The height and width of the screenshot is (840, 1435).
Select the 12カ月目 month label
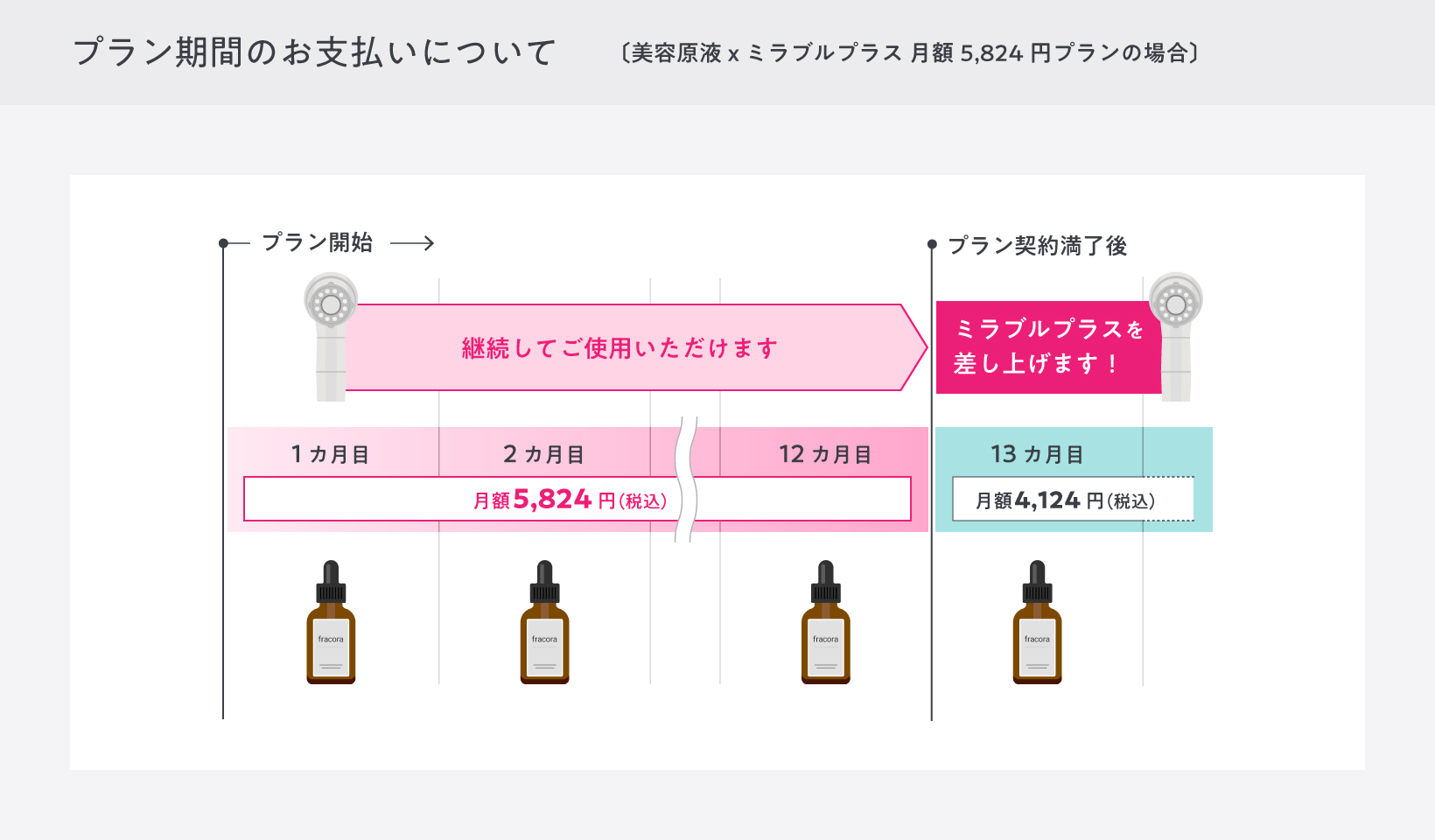tap(825, 454)
